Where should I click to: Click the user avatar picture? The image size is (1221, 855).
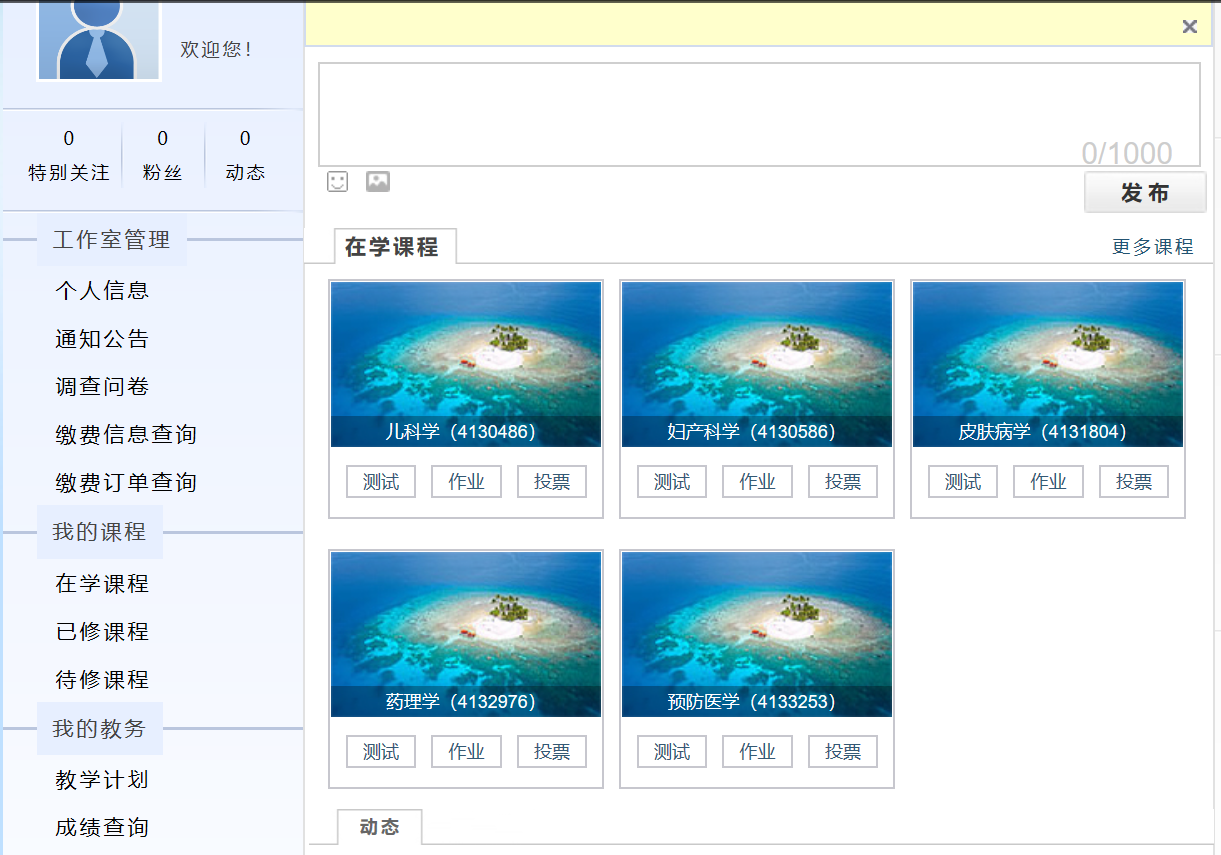click(x=98, y=40)
